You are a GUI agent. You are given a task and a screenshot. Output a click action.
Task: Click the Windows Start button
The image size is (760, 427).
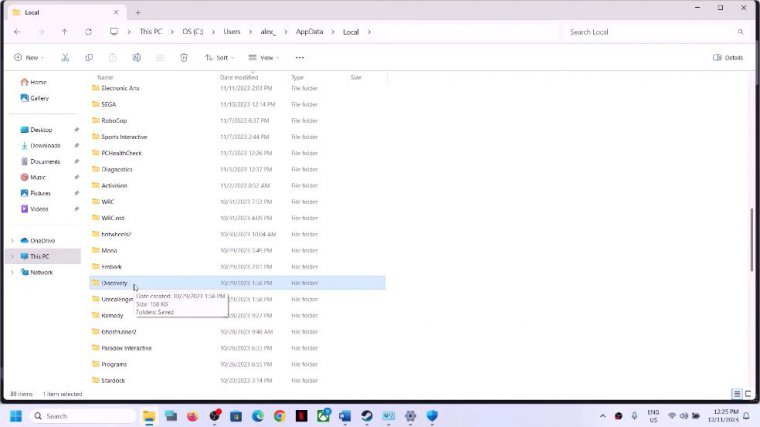click(x=16, y=415)
